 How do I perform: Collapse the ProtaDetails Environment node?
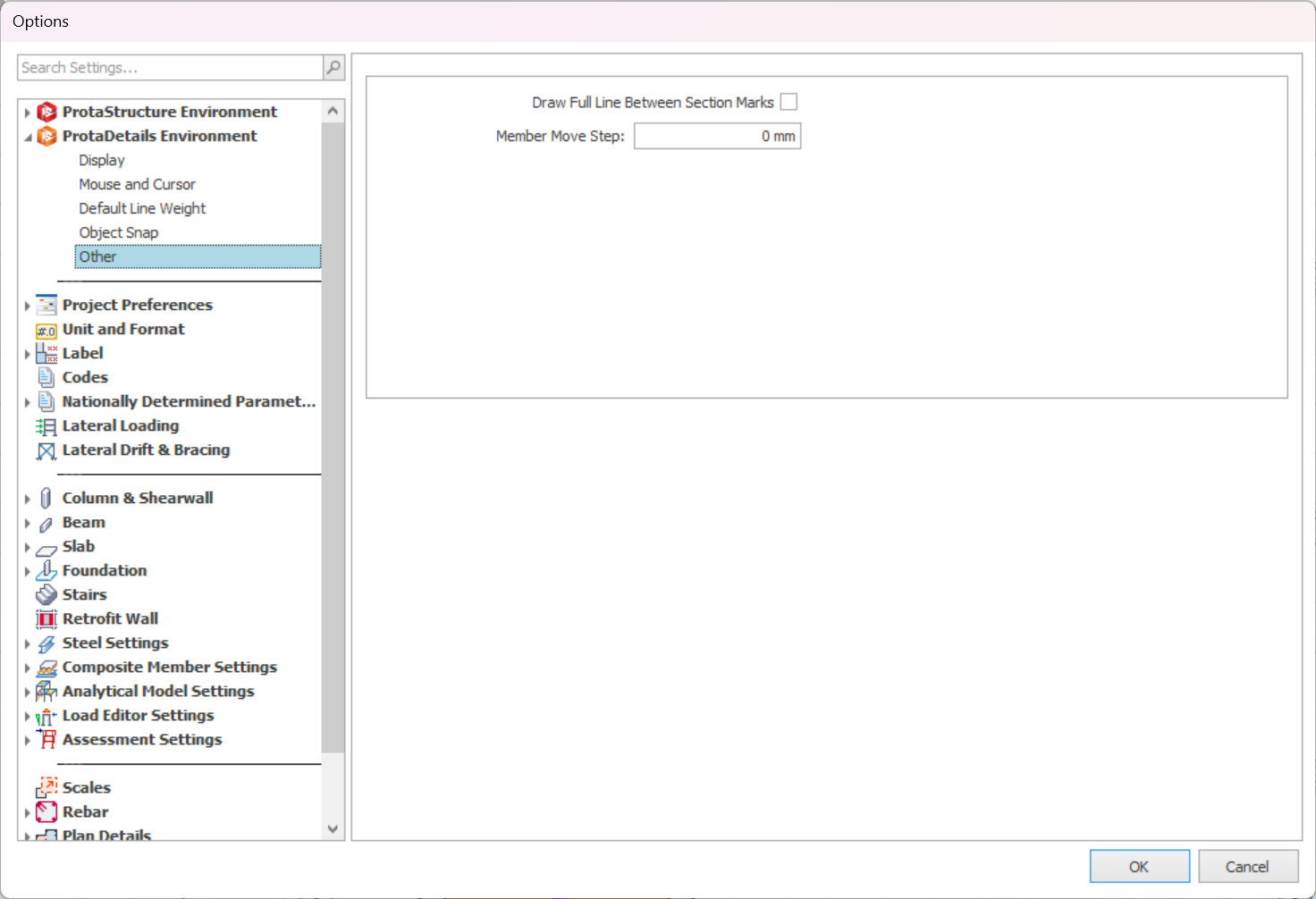28,137
